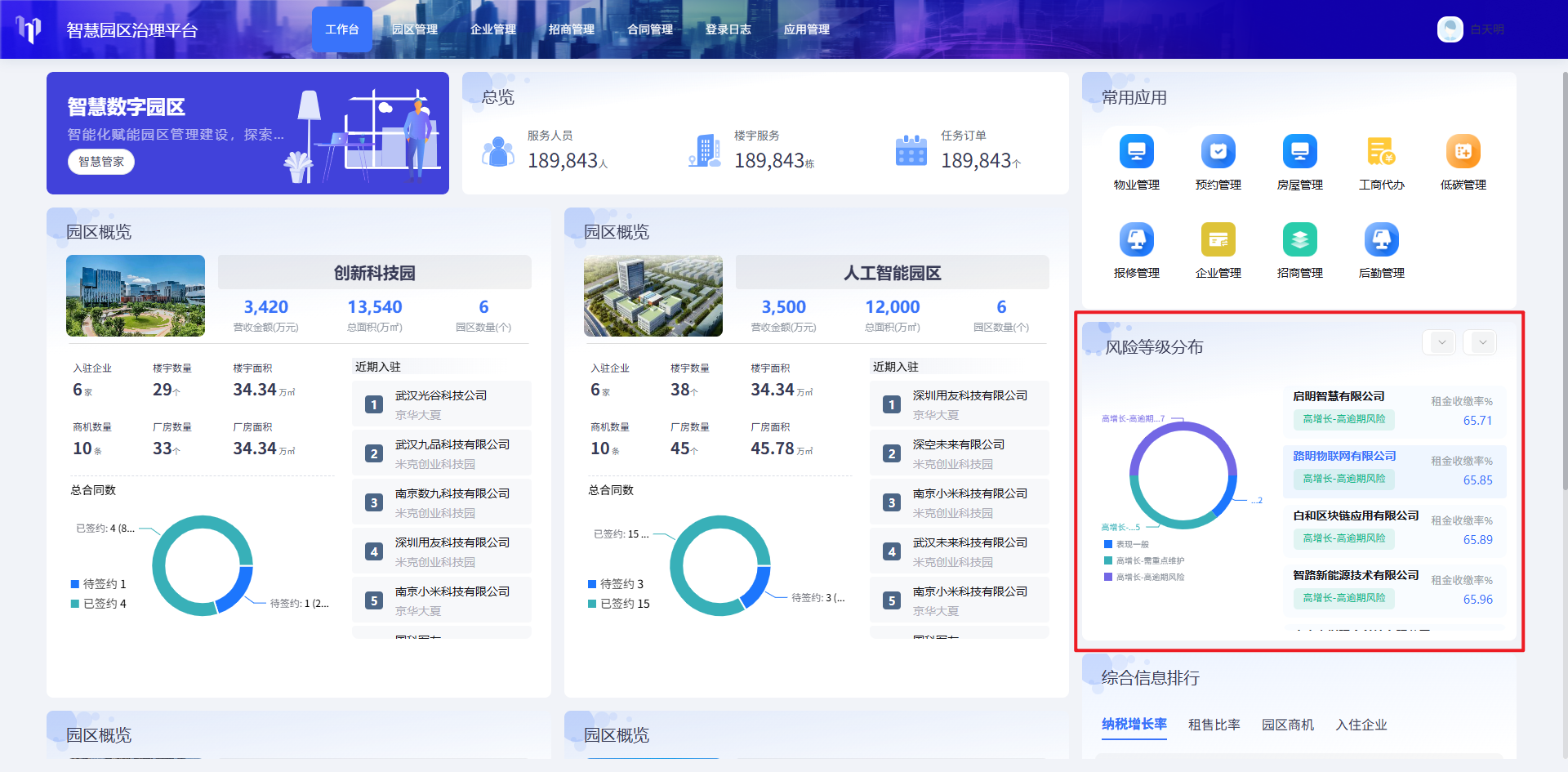Select the 租售比率 tab

click(1214, 725)
